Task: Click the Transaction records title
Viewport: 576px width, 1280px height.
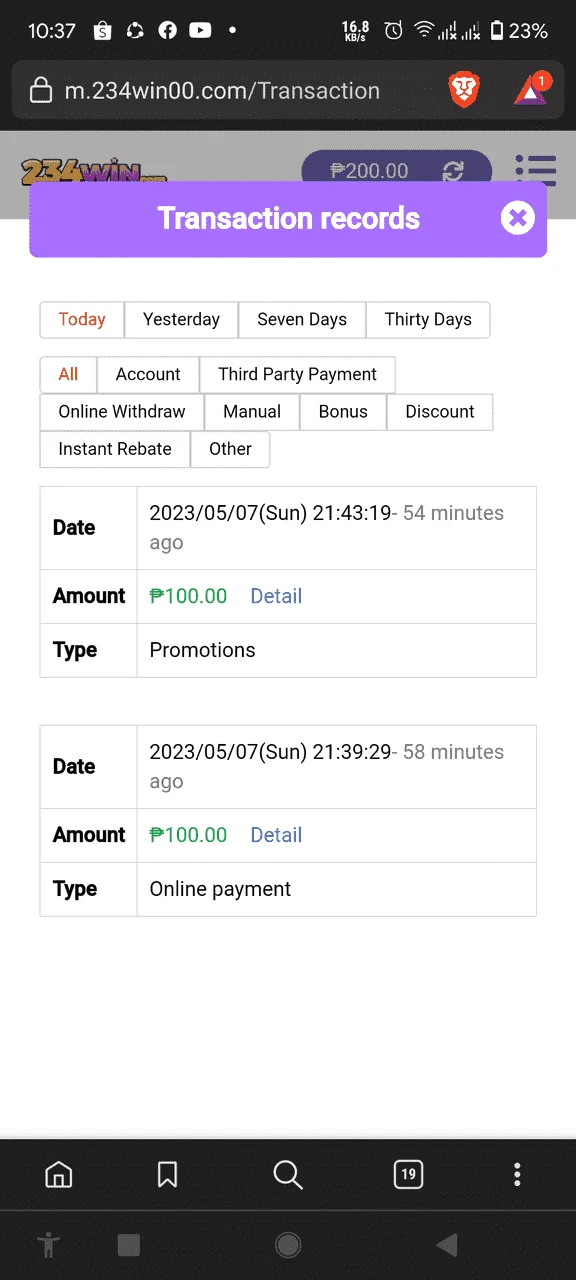Action: [289, 218]
